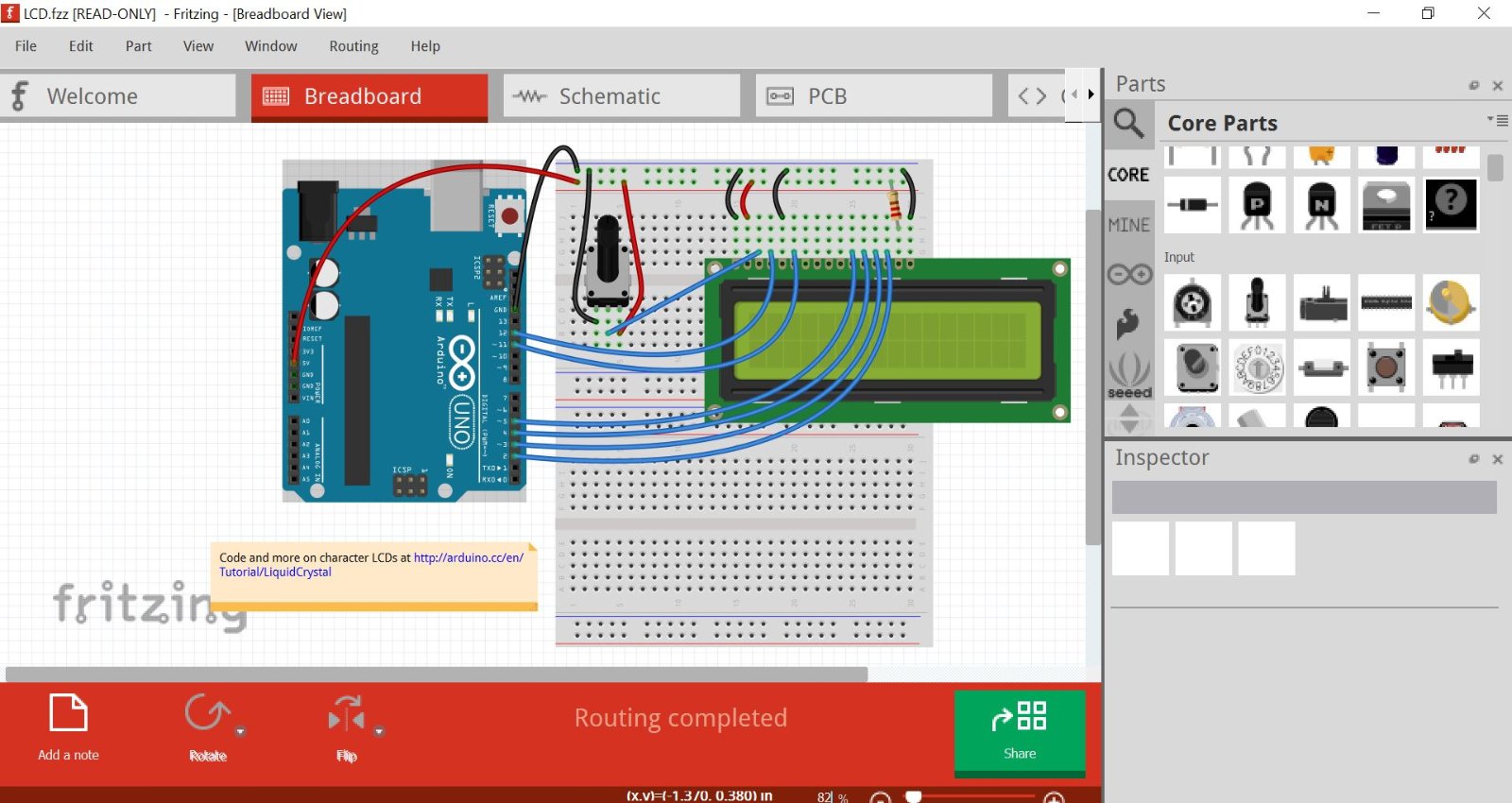Pick the NPN transistor part
The height and width of the screenshot is (803, 1512).
[1321, 205]
